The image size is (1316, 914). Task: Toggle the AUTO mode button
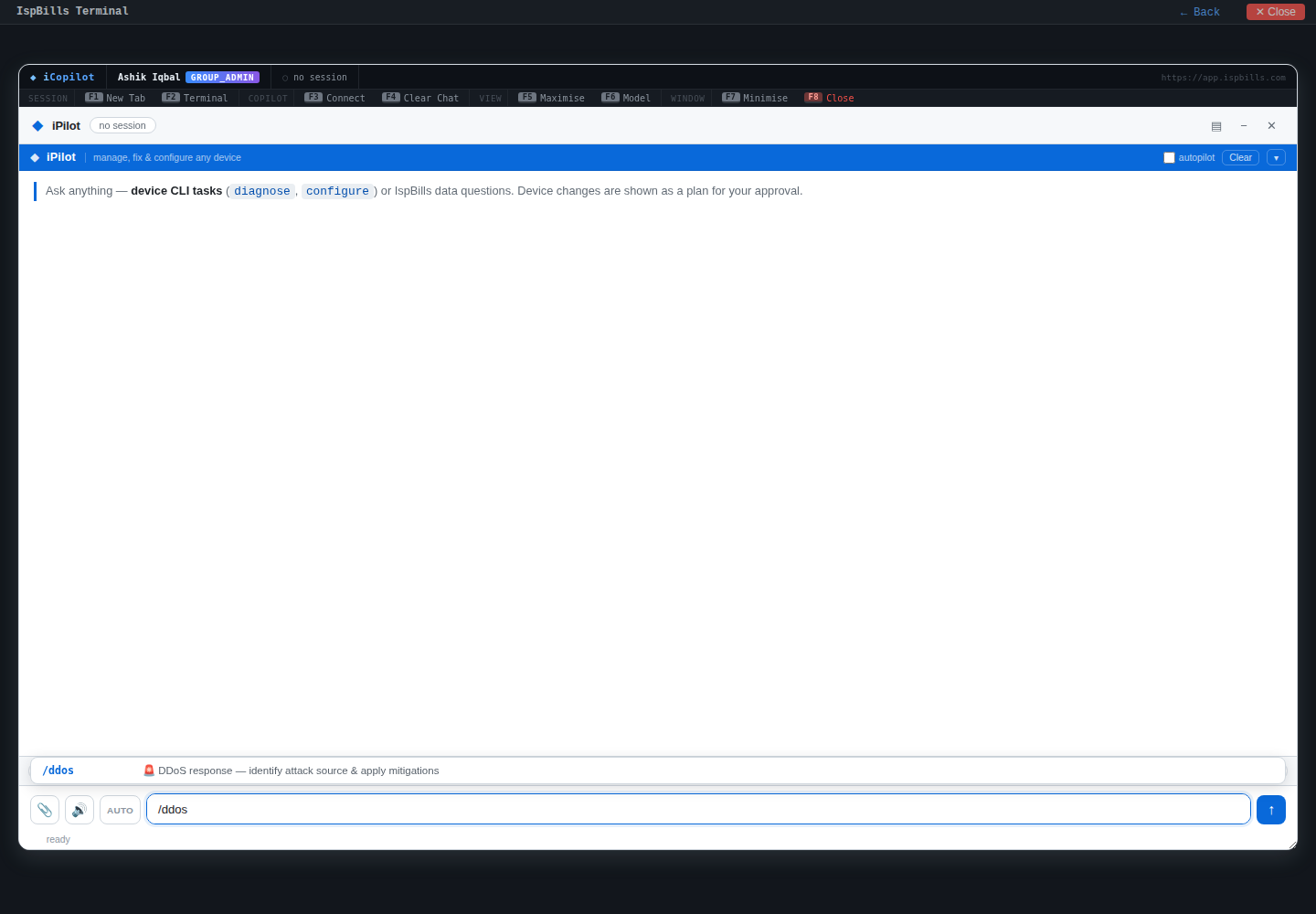(120, 810)
